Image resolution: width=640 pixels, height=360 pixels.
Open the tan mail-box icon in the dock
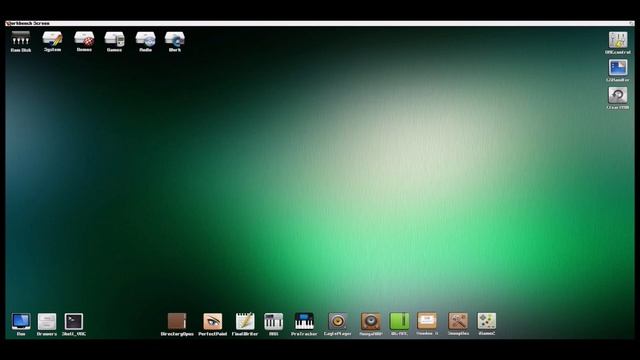427,321
